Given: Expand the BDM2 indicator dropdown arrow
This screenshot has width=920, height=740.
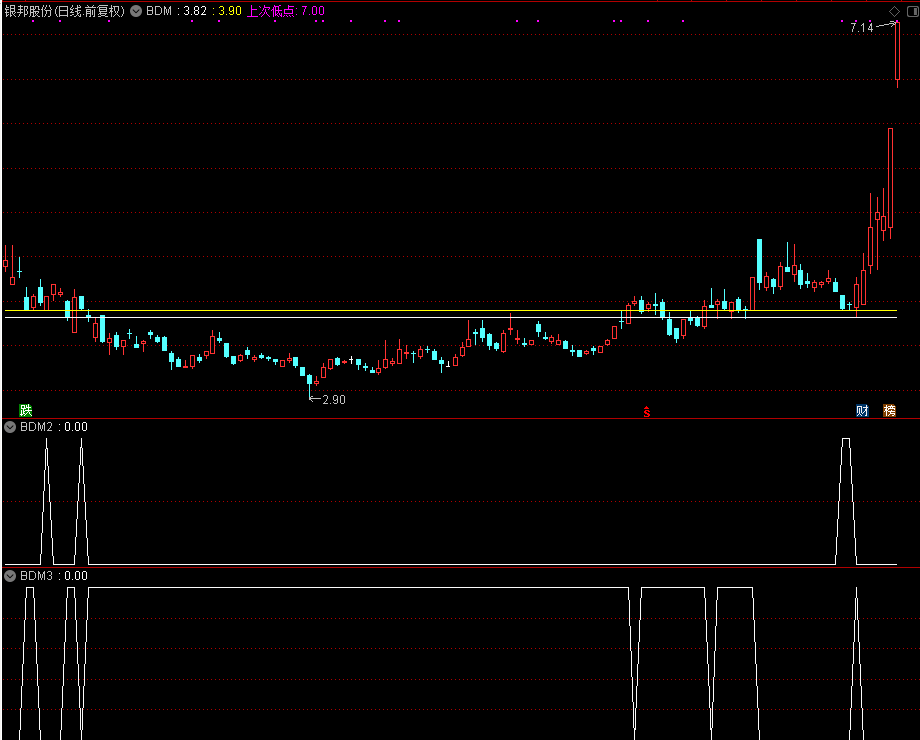Looking at the screenshot, I should [x=11, y=427].
